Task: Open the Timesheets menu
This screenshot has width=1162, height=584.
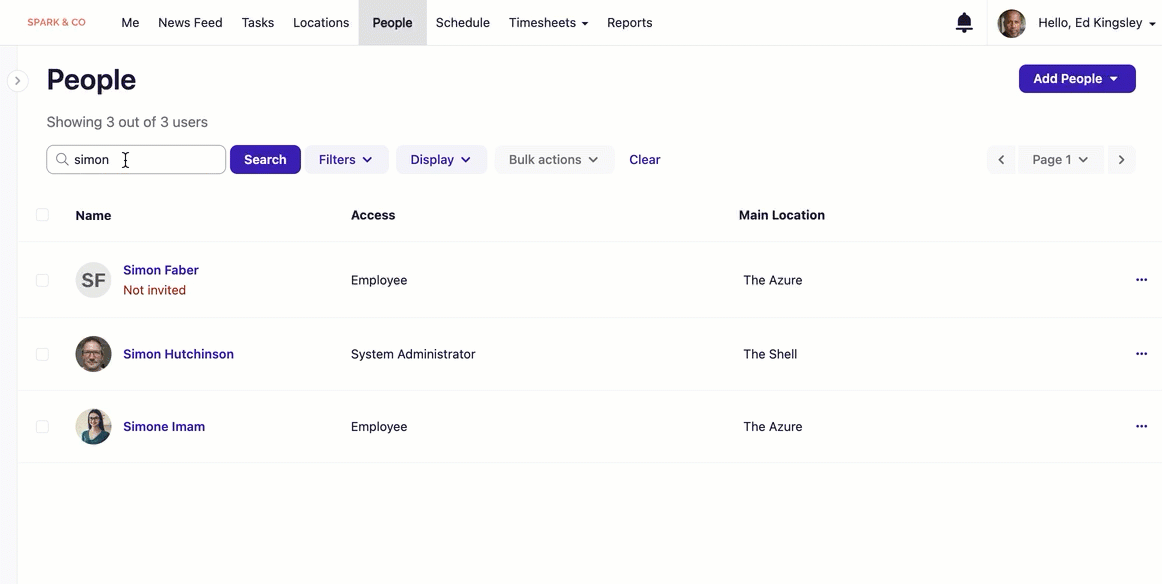Action: (548, 23)
